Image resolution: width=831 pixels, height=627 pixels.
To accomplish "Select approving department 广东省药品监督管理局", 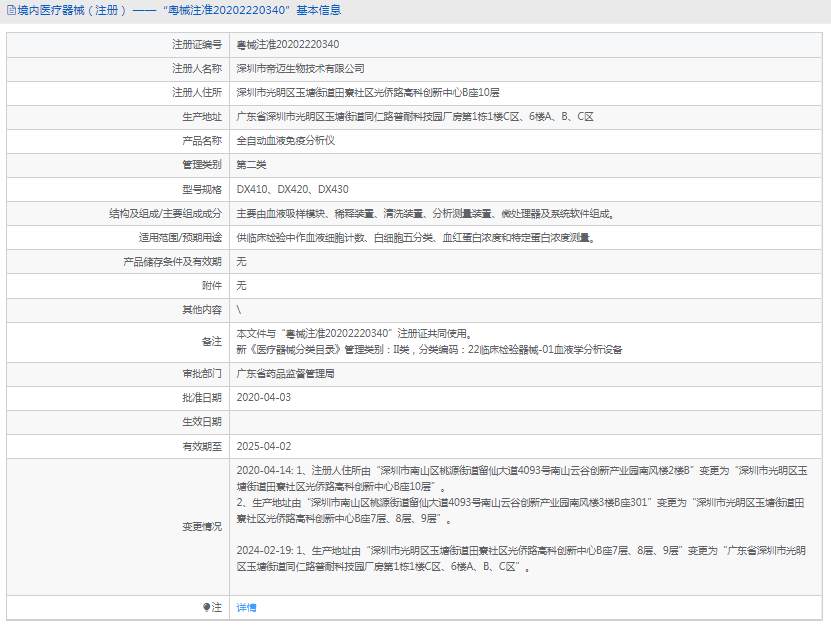I will [286, 374].
